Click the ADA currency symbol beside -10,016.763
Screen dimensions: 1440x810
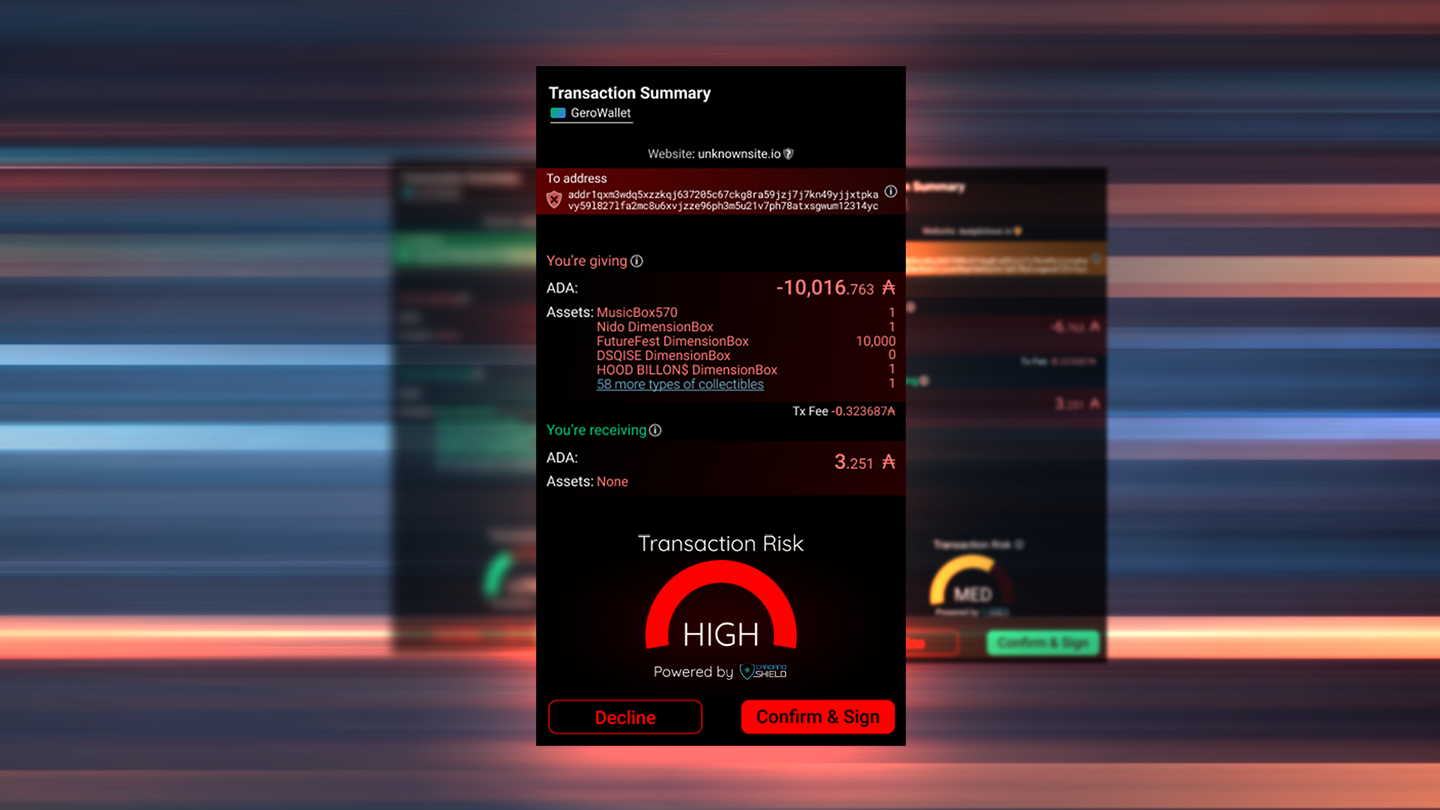(888, 288)
